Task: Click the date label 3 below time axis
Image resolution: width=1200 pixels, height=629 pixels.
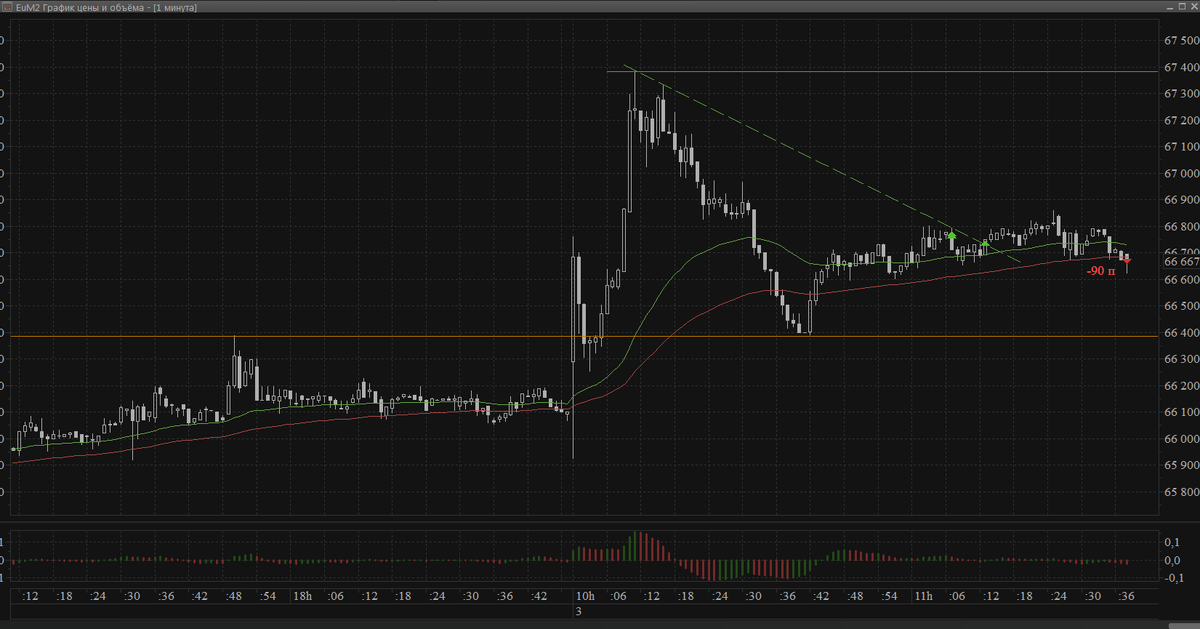Action: 578,610
